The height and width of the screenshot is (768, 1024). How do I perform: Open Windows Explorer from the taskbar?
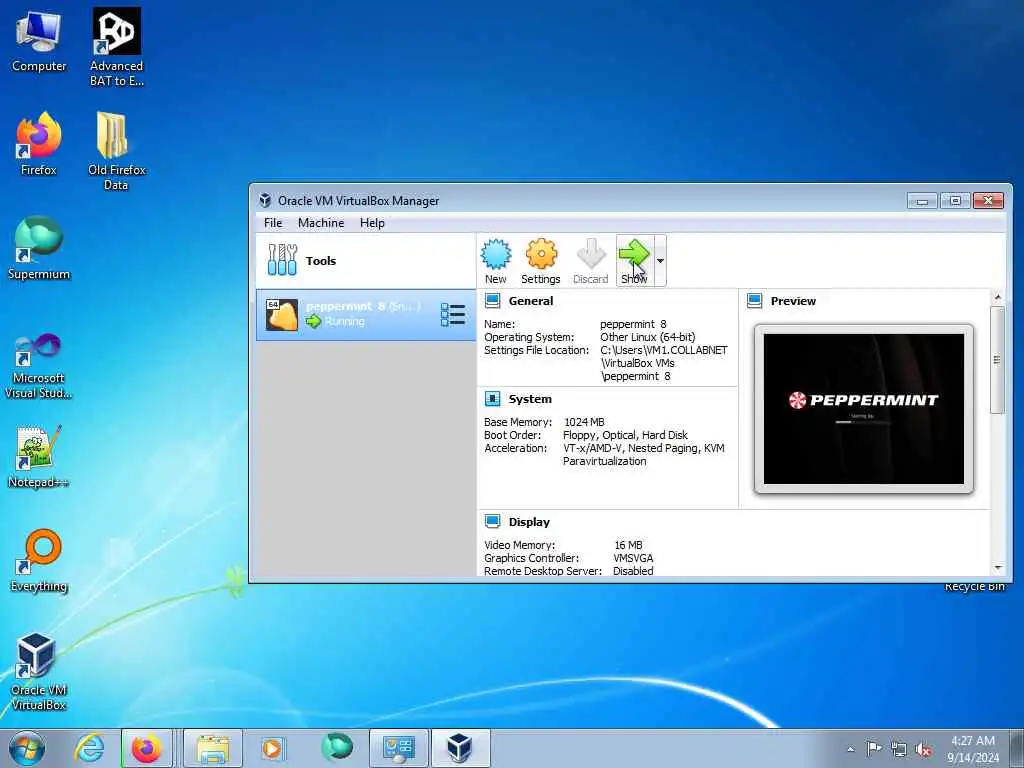(213, 748)
